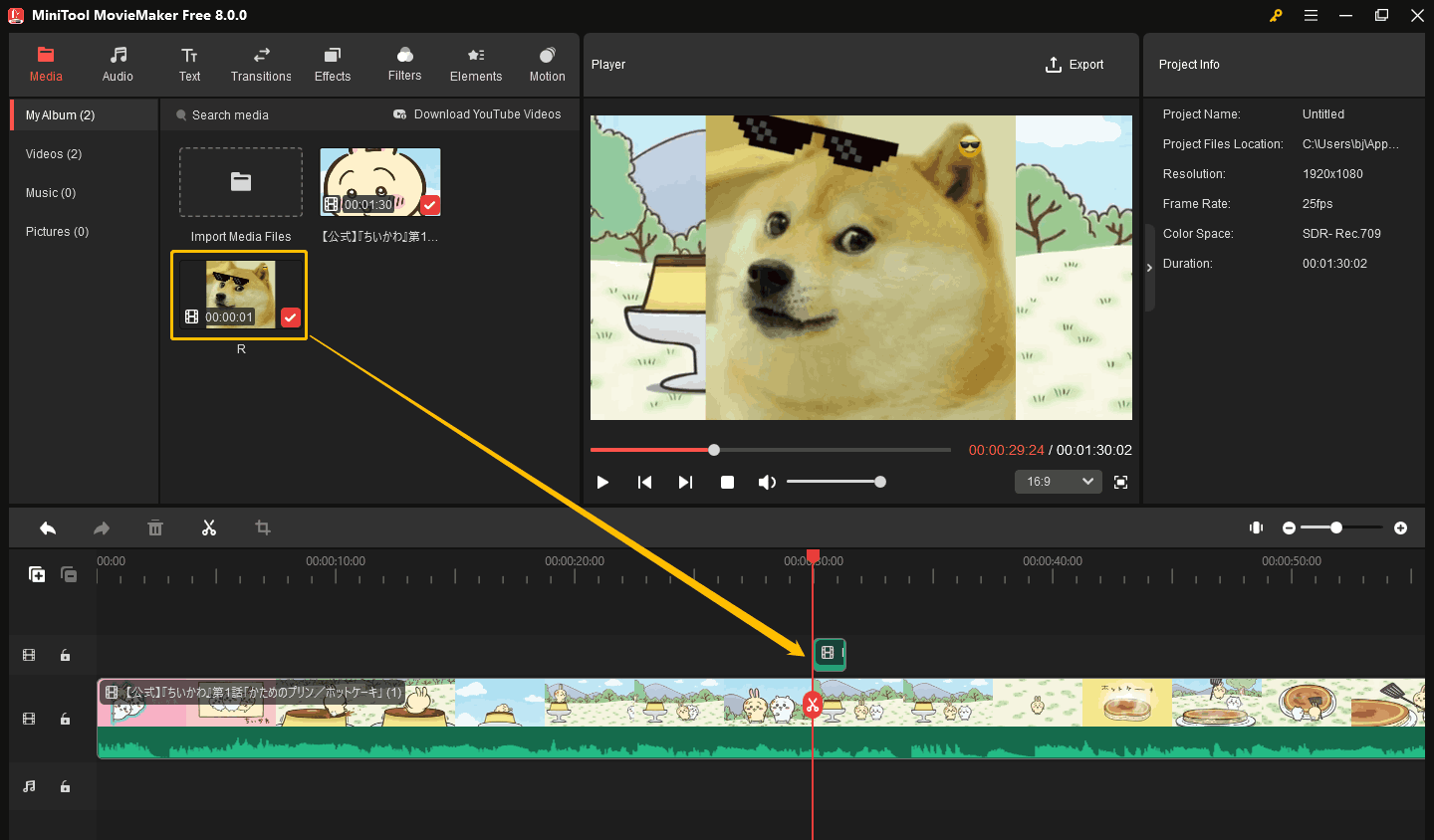Image resolution: width=1434 pixels, height=840 pixels.
Task: Skip to previous frame
Action: click(x=644, y=482)
